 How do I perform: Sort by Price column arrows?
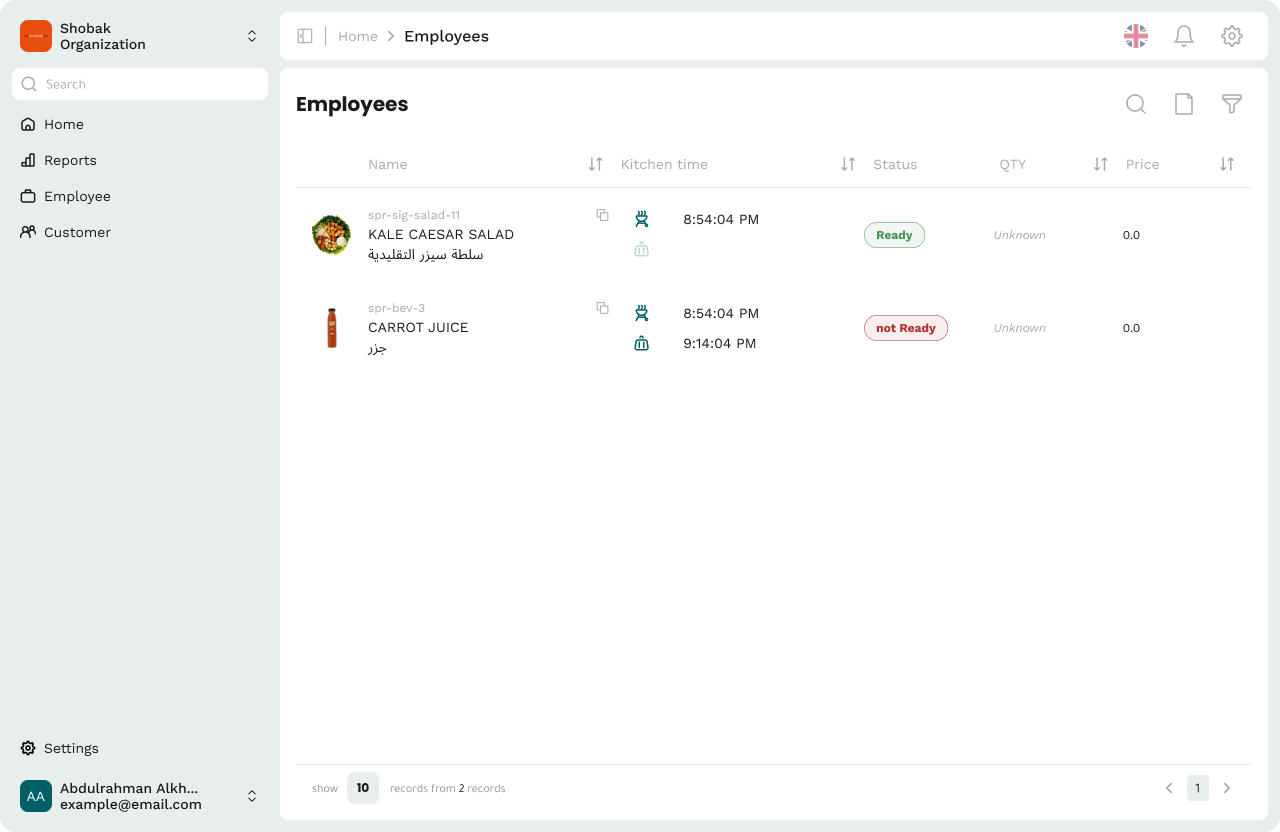tap(1227, 164)
